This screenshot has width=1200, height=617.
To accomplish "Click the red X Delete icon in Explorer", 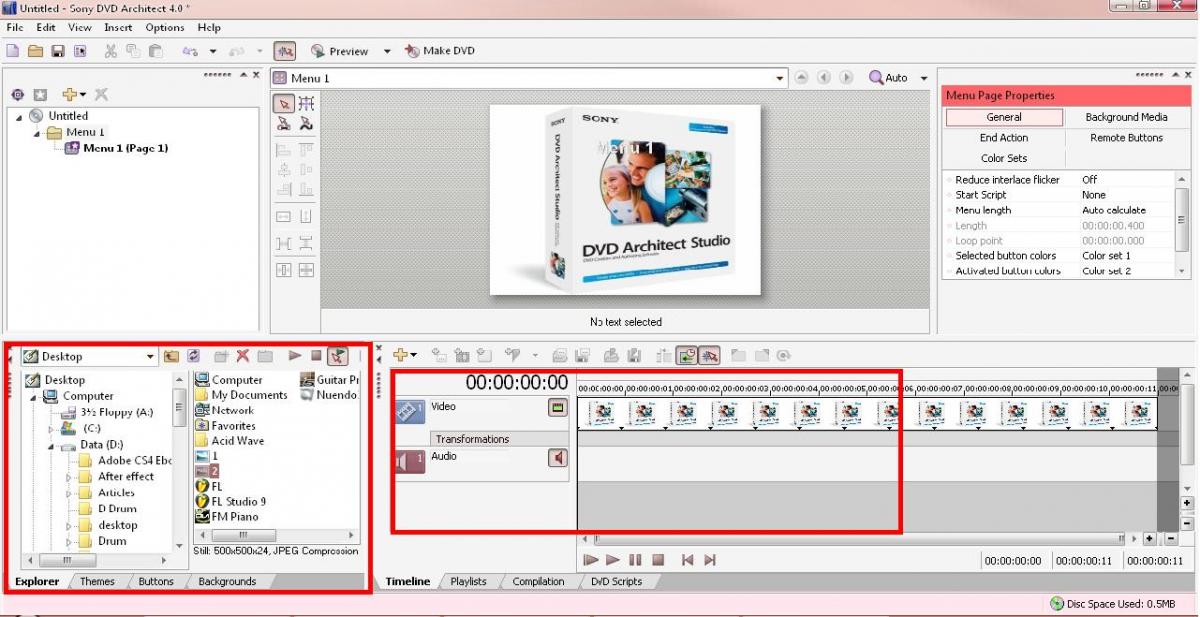I will (x=242, y=356).
